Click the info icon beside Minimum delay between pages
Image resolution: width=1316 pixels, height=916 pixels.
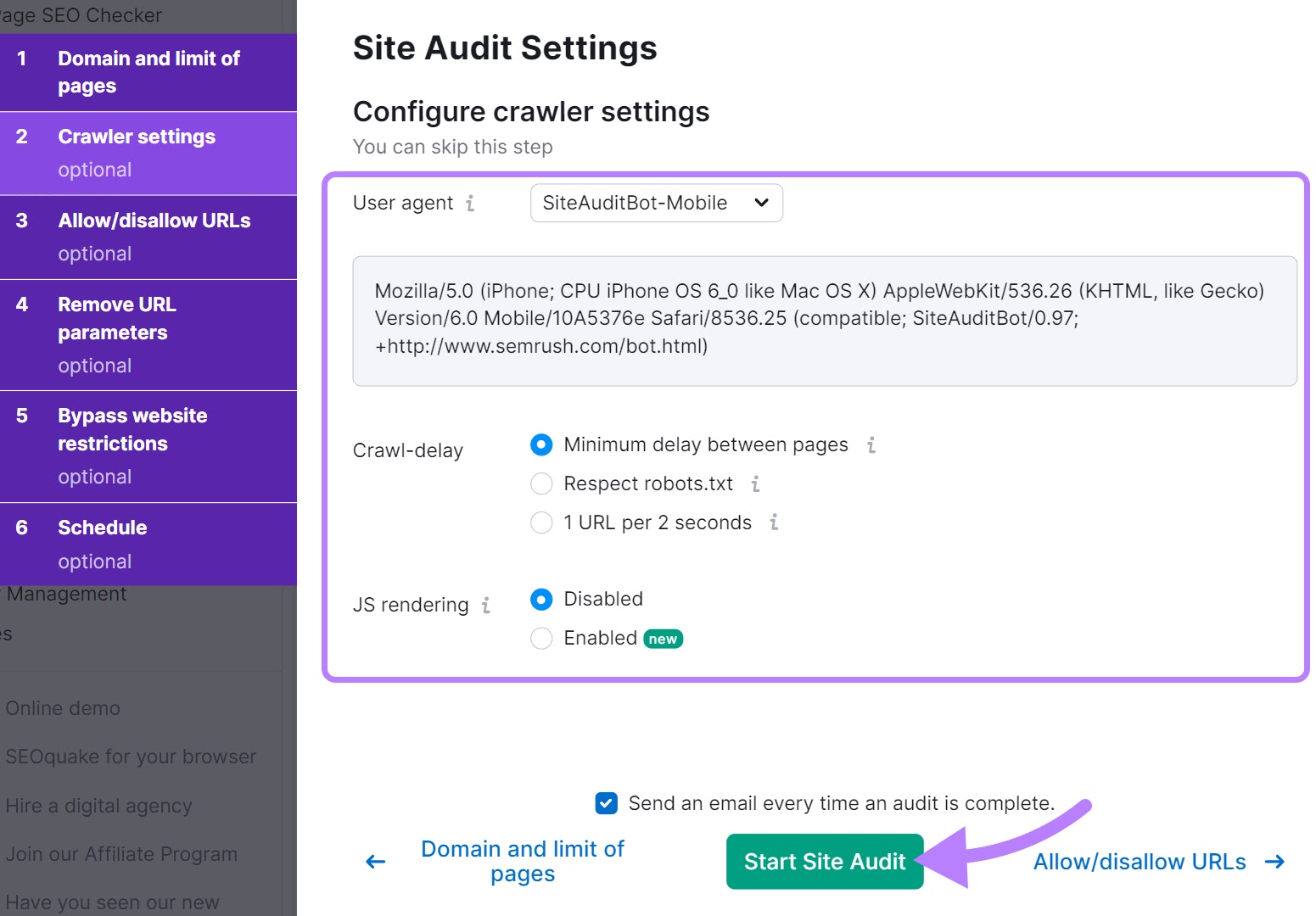coord(871,444)
